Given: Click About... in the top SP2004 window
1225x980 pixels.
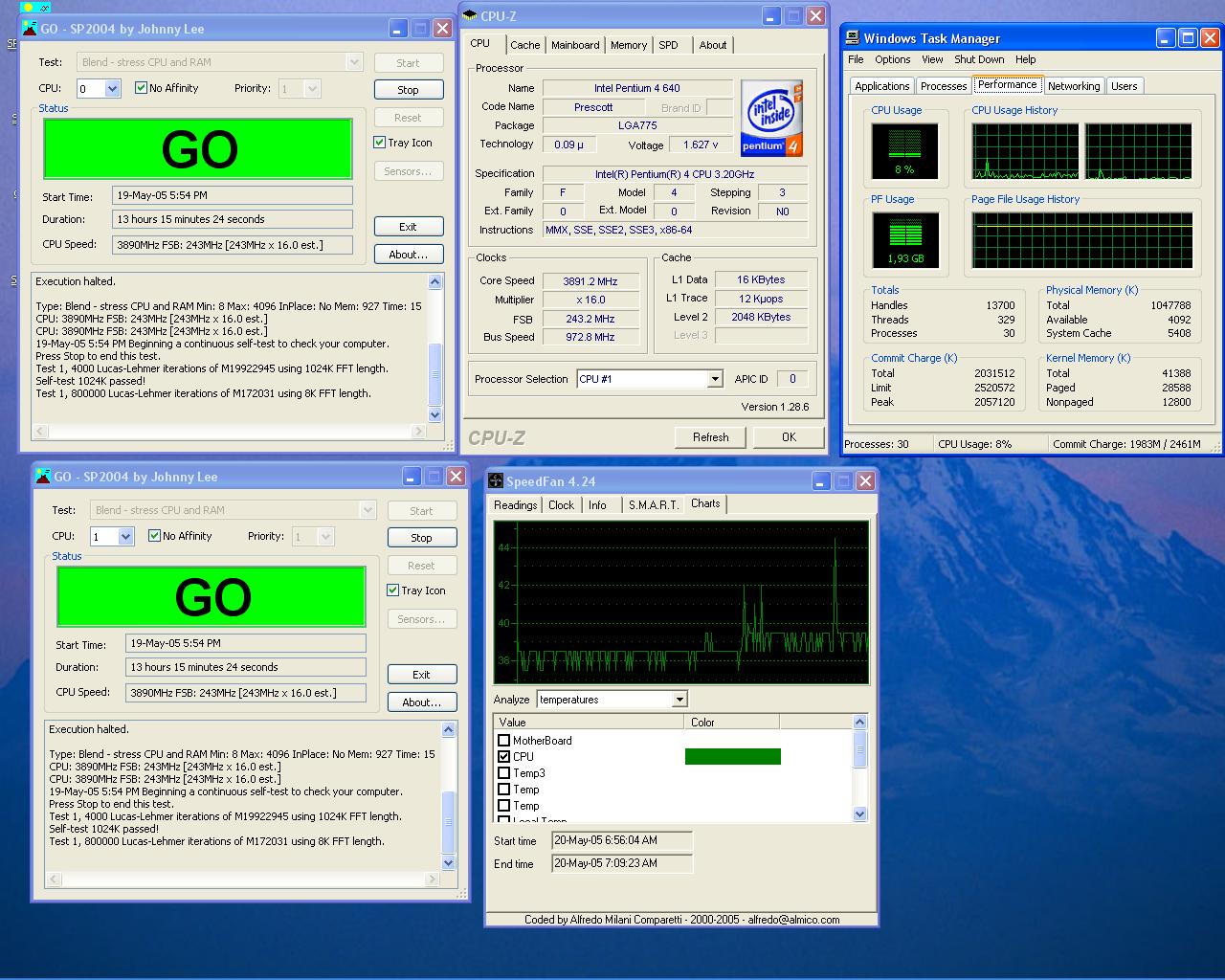Looking at the screenshot, I should [x=409, y=255].
